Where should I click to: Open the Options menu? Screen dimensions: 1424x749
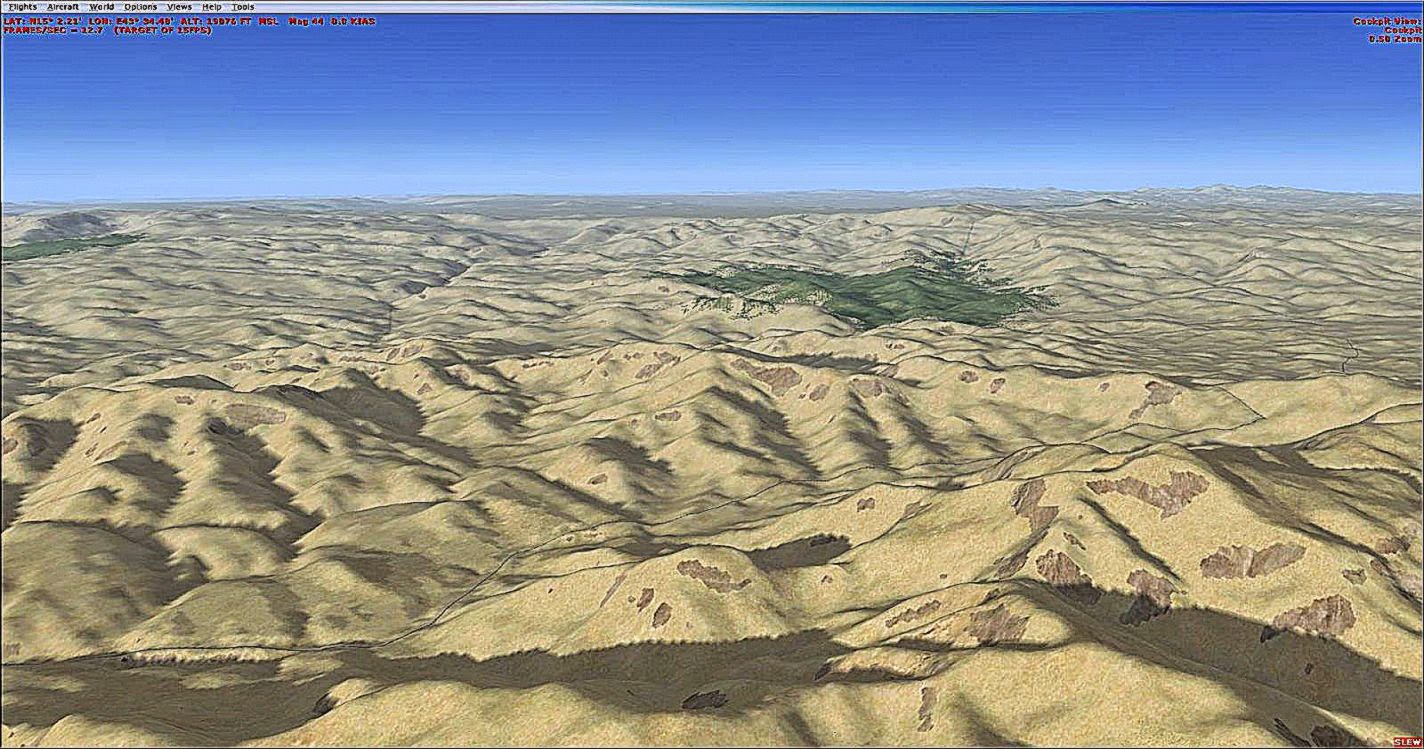tap(140, 5)
